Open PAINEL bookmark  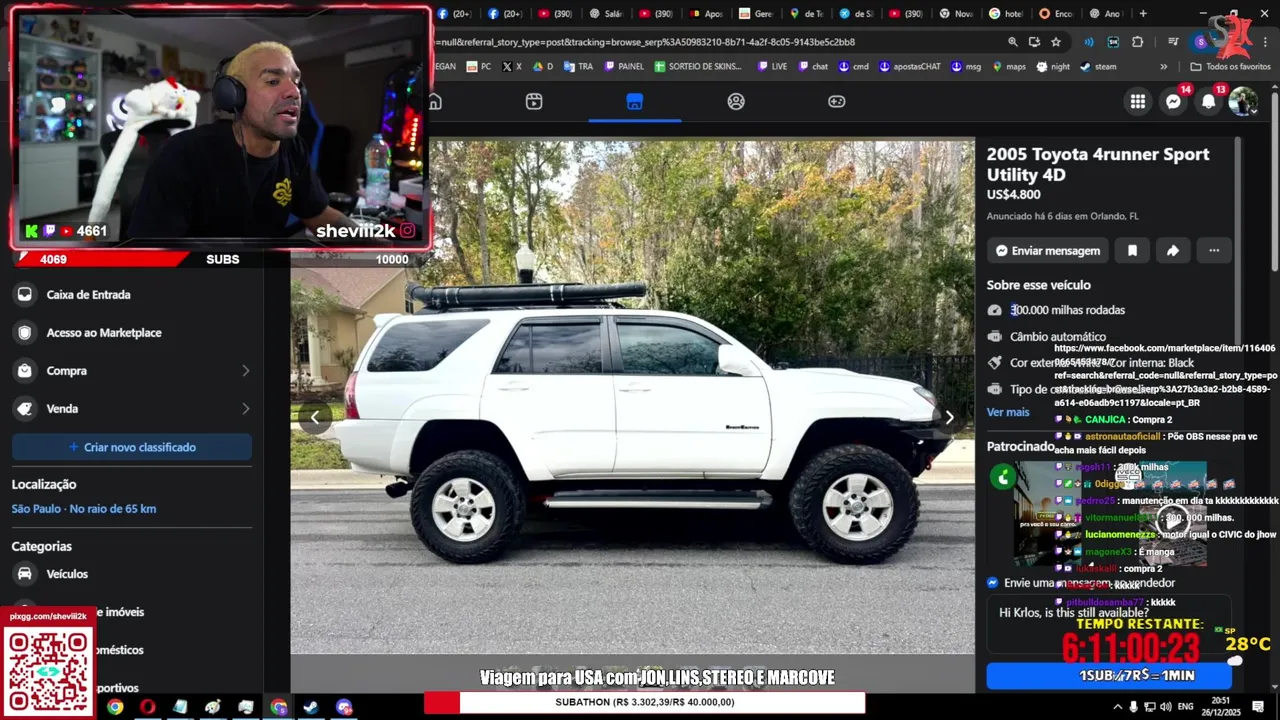623,67
